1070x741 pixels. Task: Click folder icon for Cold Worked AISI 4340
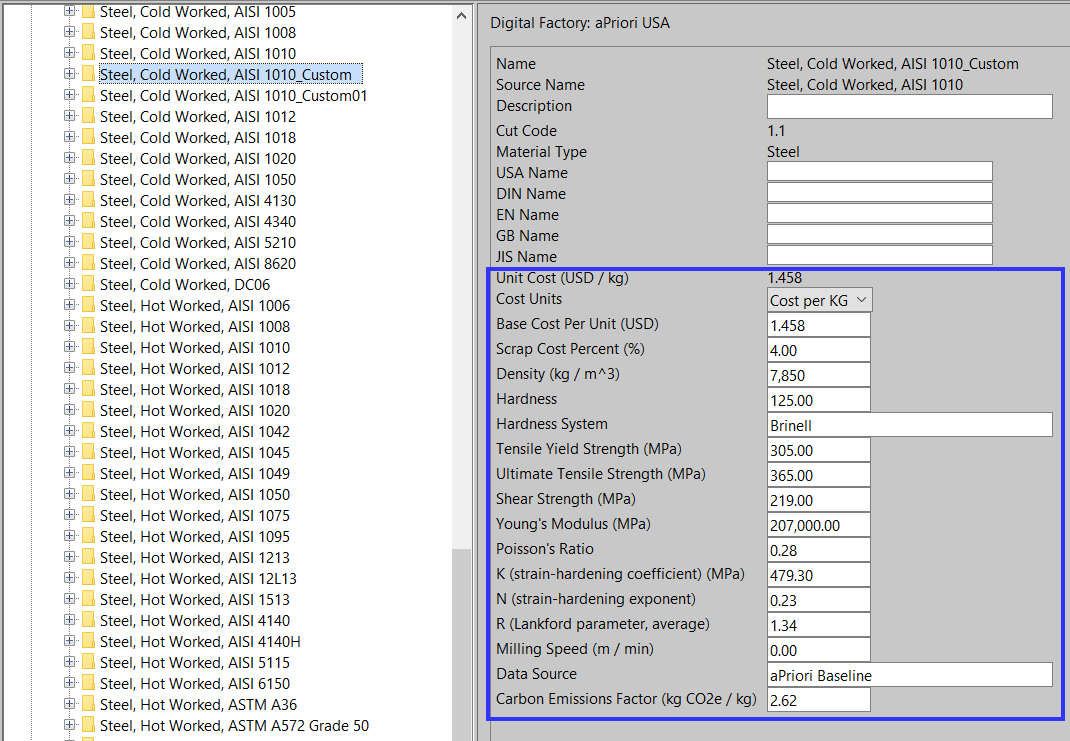click(x=88, y=222)
